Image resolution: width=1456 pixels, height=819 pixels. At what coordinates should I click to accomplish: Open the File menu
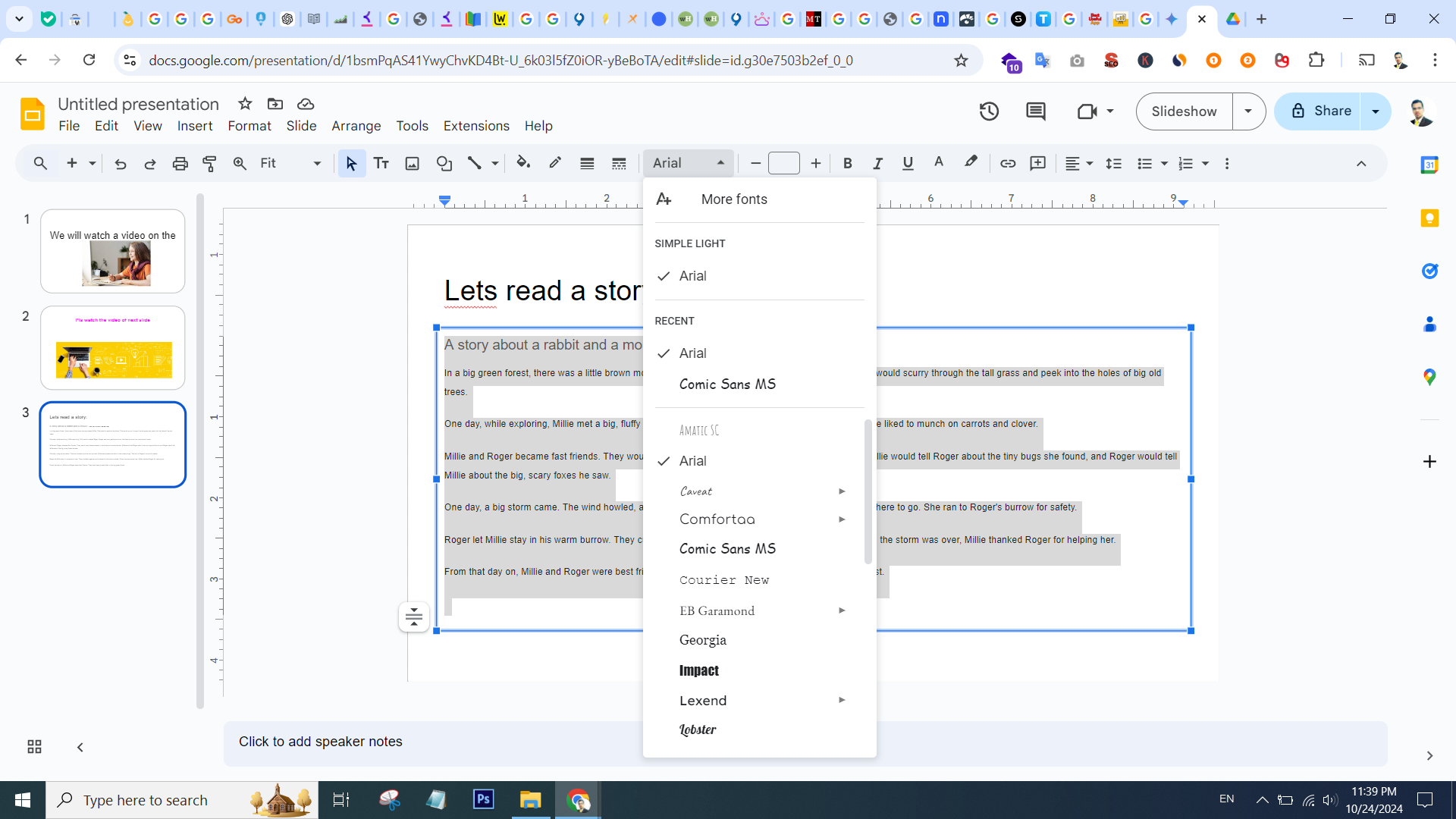pyautogui.click(x=69, y=126)
